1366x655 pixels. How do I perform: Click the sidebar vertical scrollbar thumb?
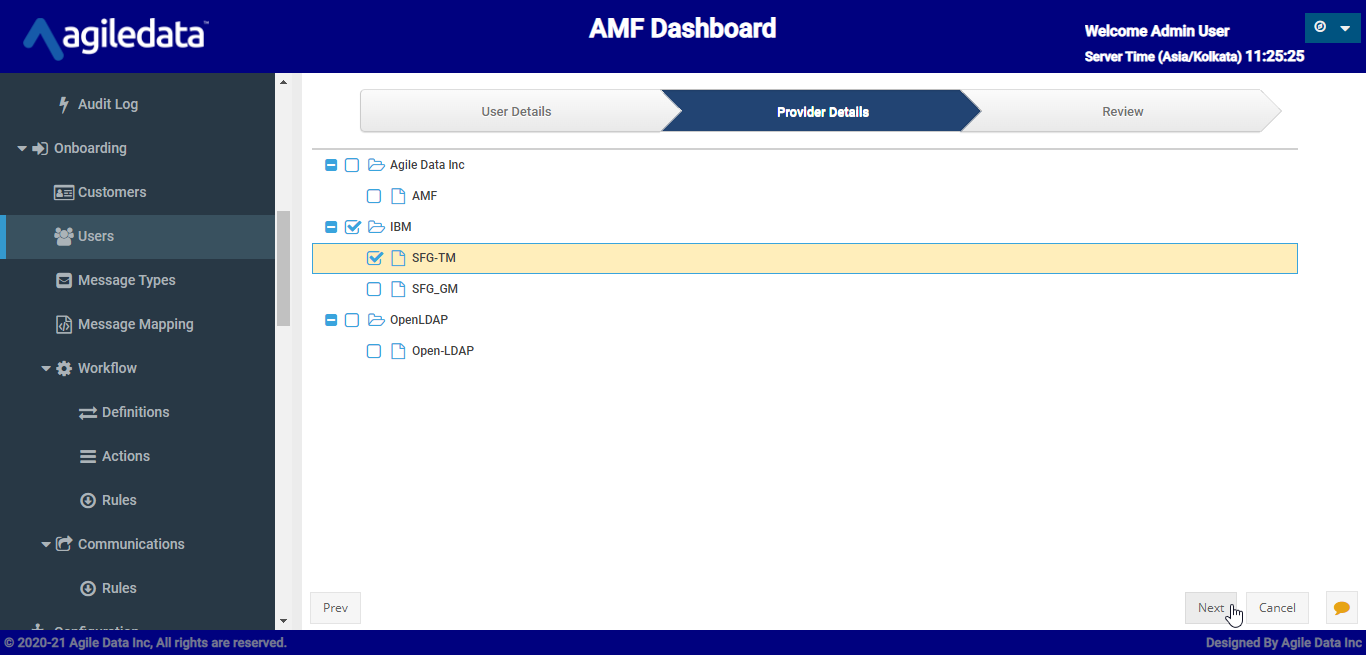coord(283,268)
